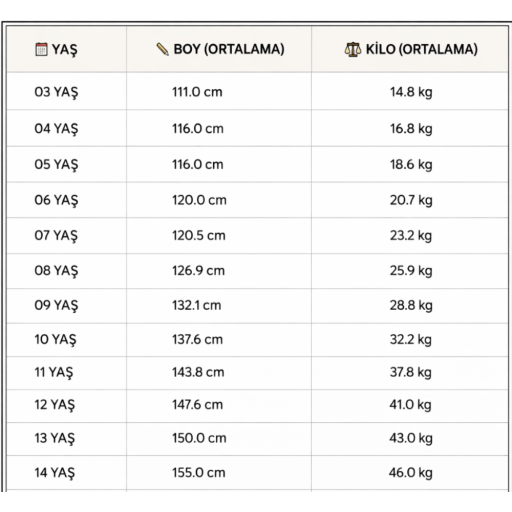Image resolution: width=512 pixels, height=512 pixels.
Task: Select the 14 YAŞ row label
Action: 55,473
